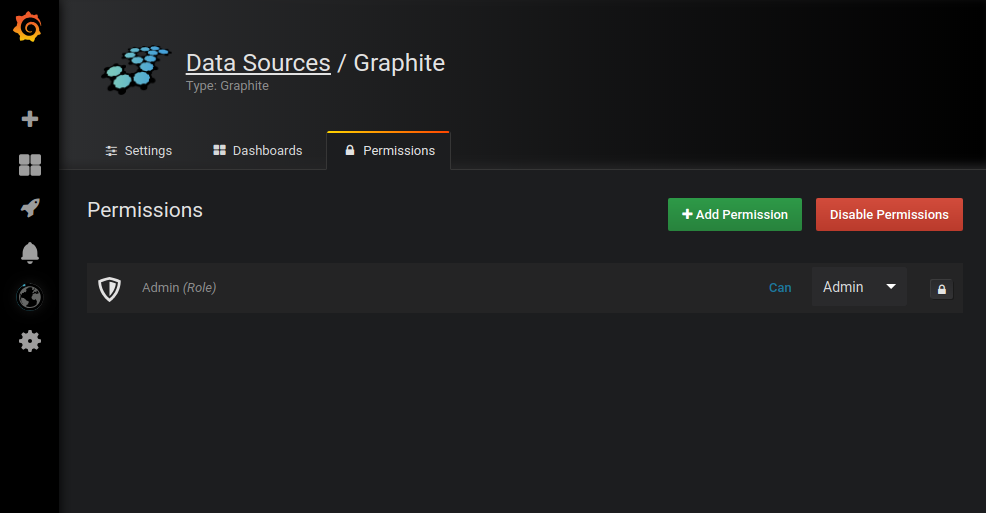Image resolution: width=986 pixels, height=513 pixels.
Task: Click the shield icon beside Admin role
Action: pyautogui.click(x=110, y=288)
